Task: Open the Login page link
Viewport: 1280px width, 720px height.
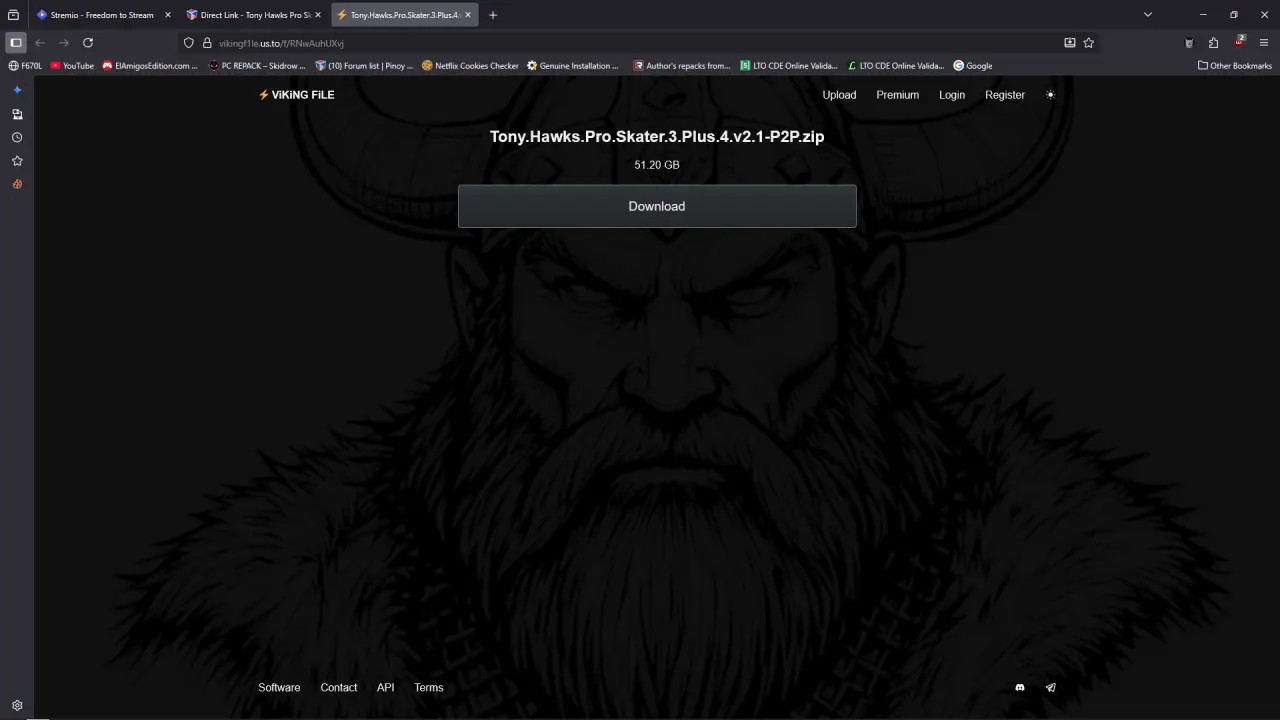Action: 952,95
